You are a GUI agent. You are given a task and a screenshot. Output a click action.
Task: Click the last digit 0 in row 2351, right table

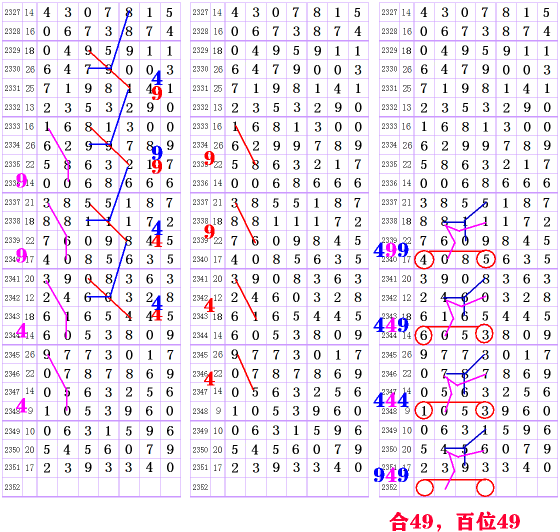[x=547, y=468]
